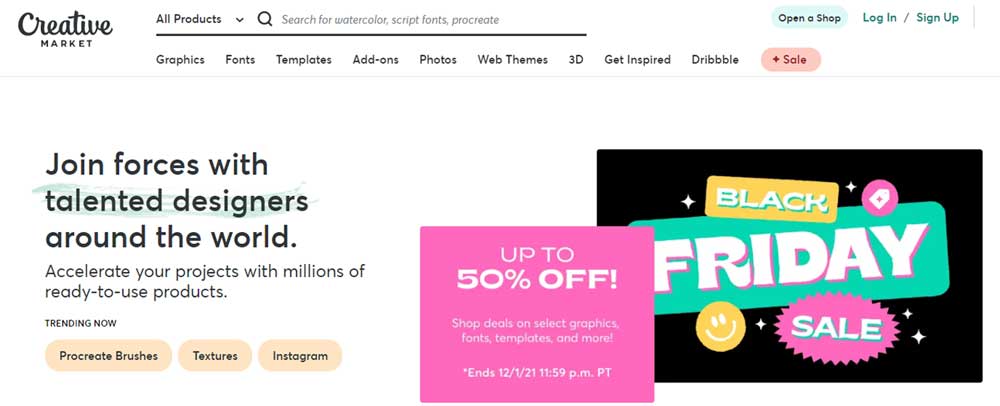Viewport: 1000px width, 406px height.
Task: Open the Add-ons menu item
Action: pyautogui.click(x=376, y=59)
